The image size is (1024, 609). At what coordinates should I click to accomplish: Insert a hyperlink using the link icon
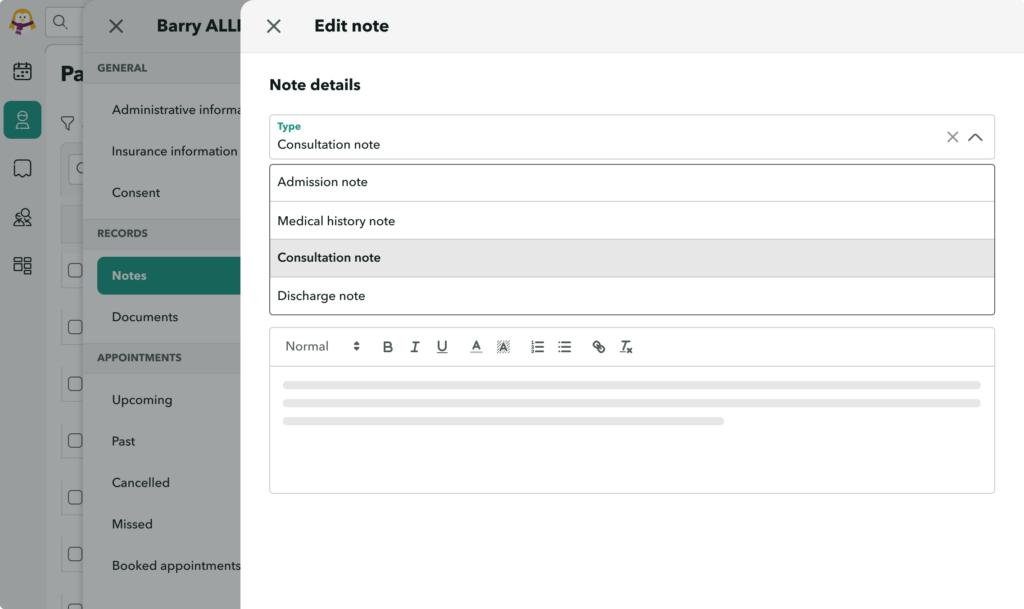point(599,346)
